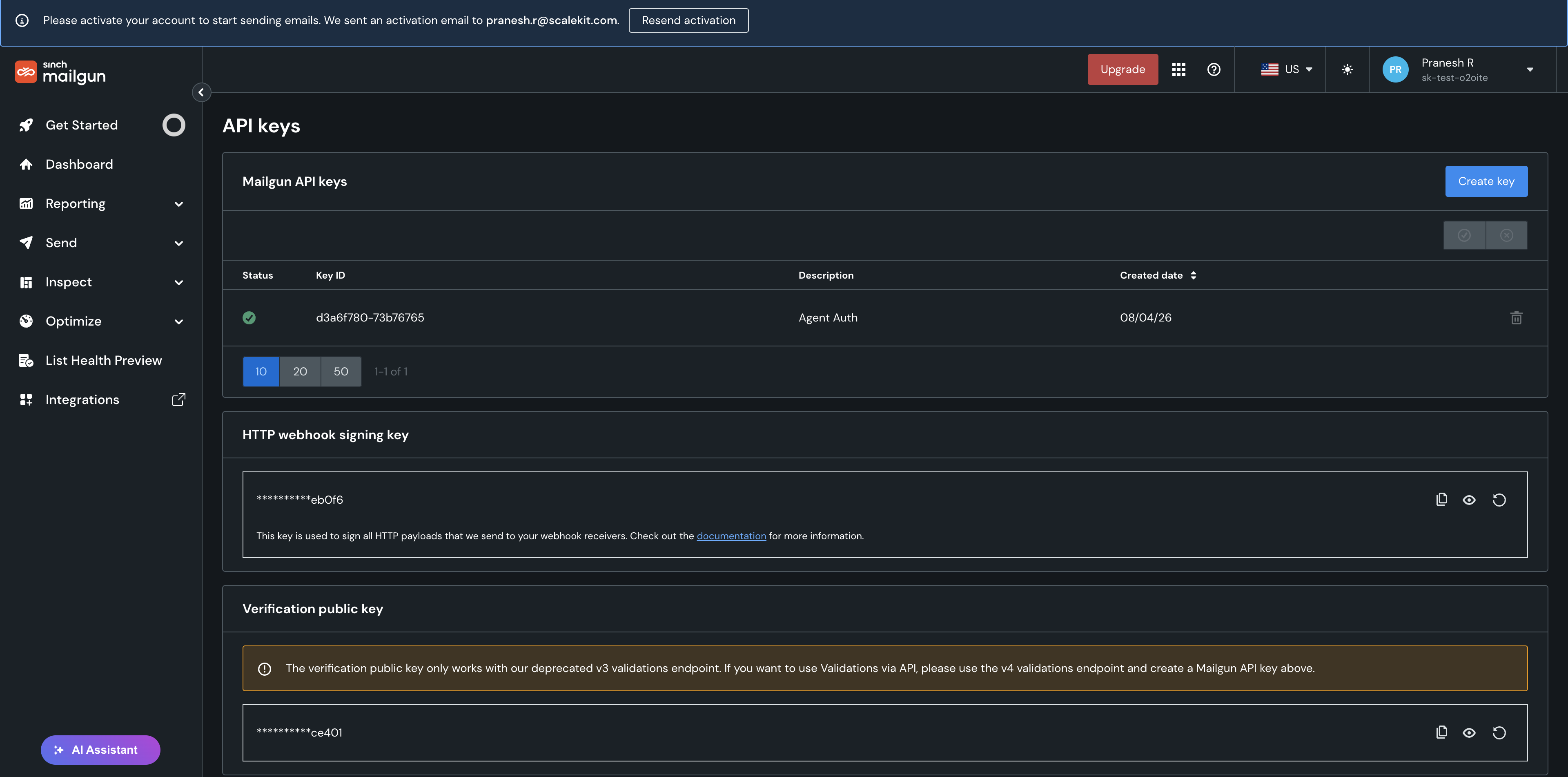Click the deactivate keys X icon button
This screenshot has height=777, width=1568.
click(x=1506, y=235)
